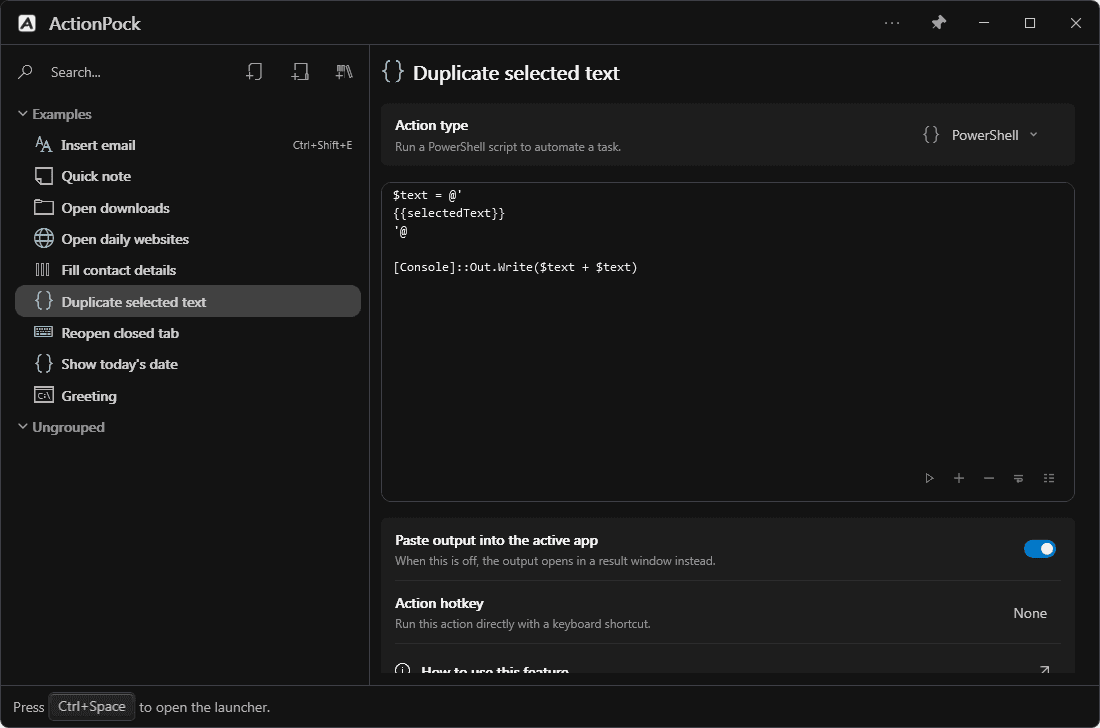
Task: Set Action hotkey by clicking None
Action: [1030, 613]
